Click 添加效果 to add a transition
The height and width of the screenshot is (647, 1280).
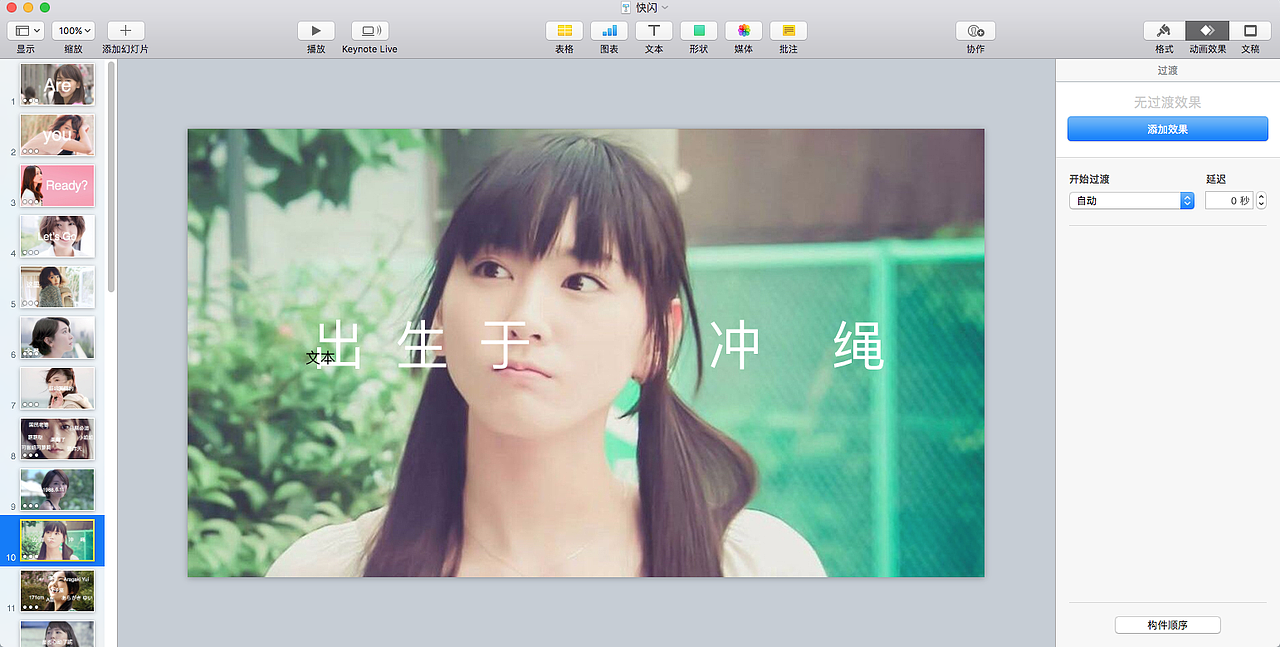point(1167,128)
